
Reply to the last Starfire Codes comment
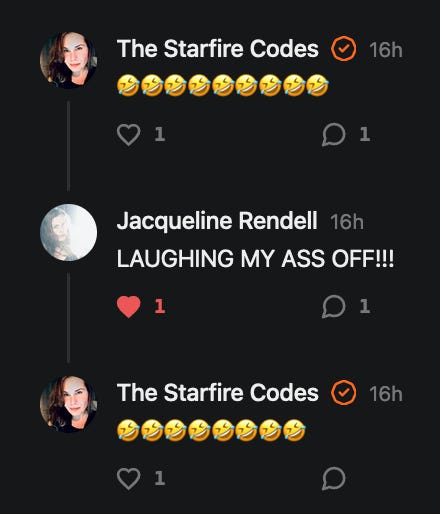pyautogui.click(x=334, y=478)
